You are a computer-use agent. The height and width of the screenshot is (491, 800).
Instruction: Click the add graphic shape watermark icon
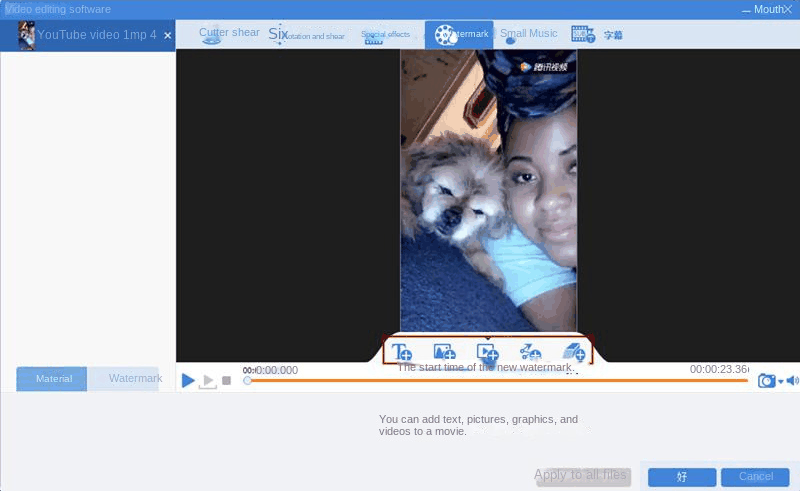[530, 351]
